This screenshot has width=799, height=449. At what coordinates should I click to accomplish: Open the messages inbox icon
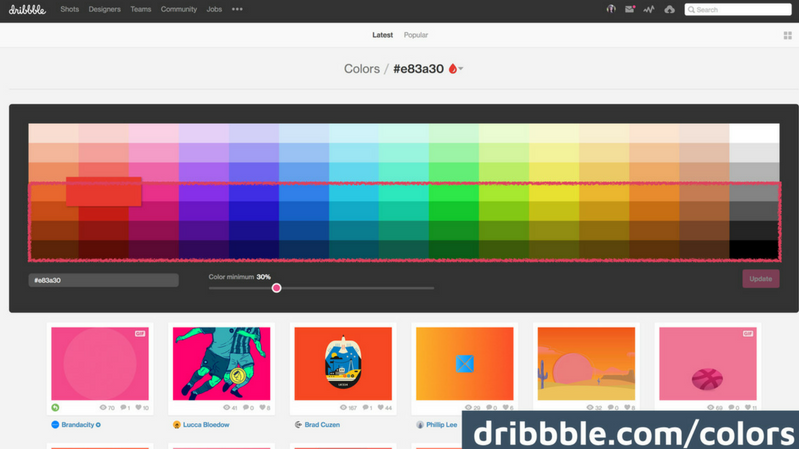pyautogui.click(x=630, y=9)
